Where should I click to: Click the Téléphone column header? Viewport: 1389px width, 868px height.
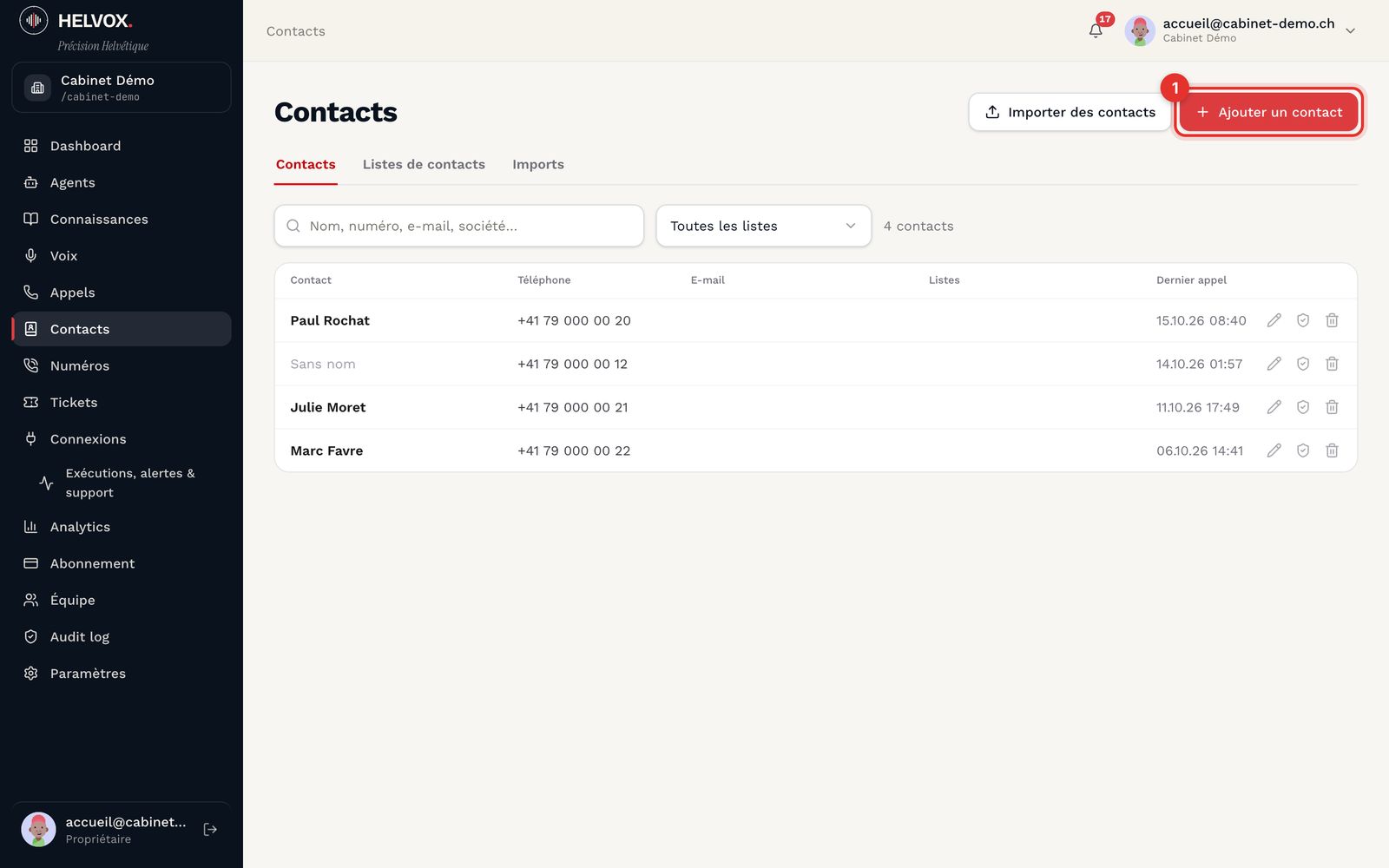tap(544, 279)
